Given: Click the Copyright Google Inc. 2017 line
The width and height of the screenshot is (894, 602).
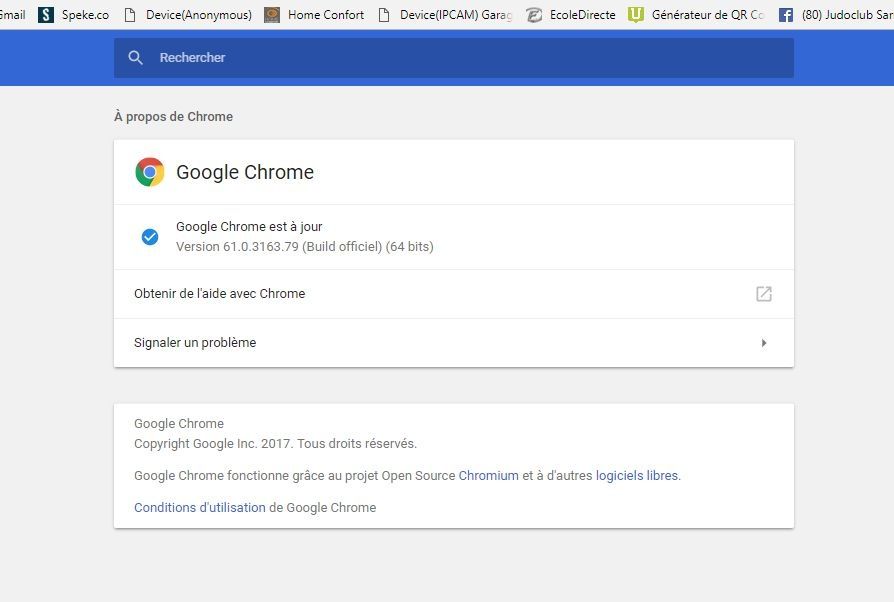Looking at the screenshot, I should (275, 444).
